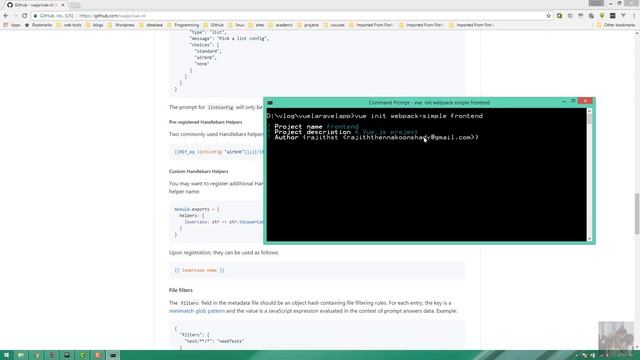This screenshot has width=640, height=360.
Task: Click Command Prompt scrollbar up arrow
Action: 589,111
